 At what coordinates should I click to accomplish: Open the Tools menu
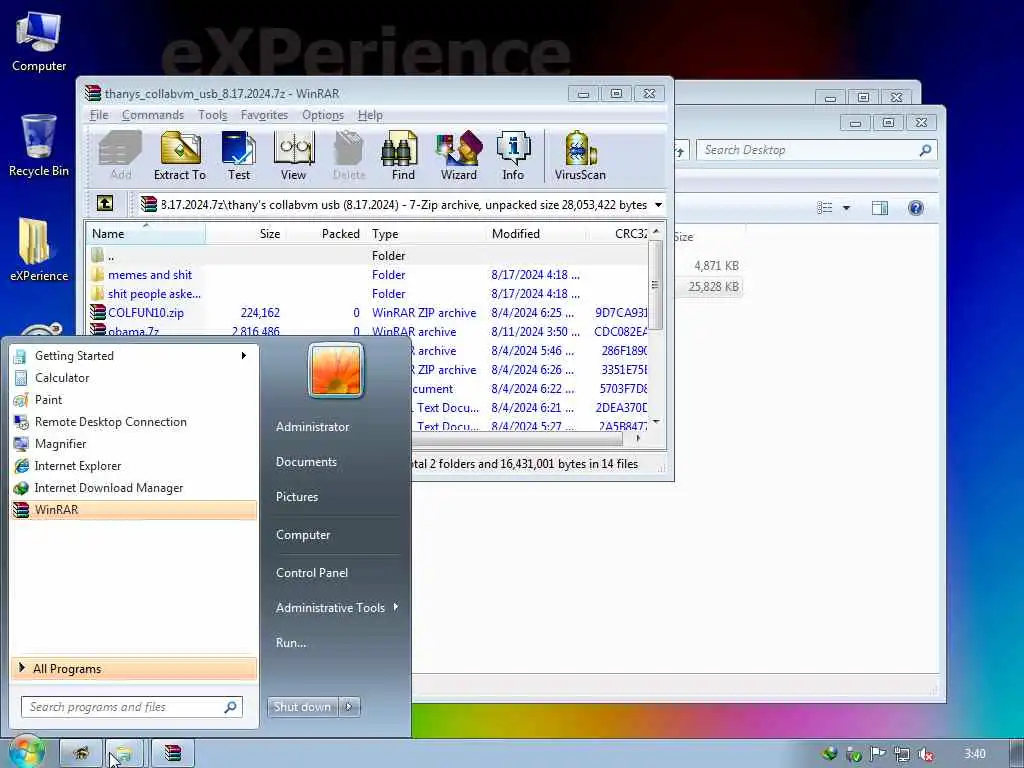click(x=213, y=115)
